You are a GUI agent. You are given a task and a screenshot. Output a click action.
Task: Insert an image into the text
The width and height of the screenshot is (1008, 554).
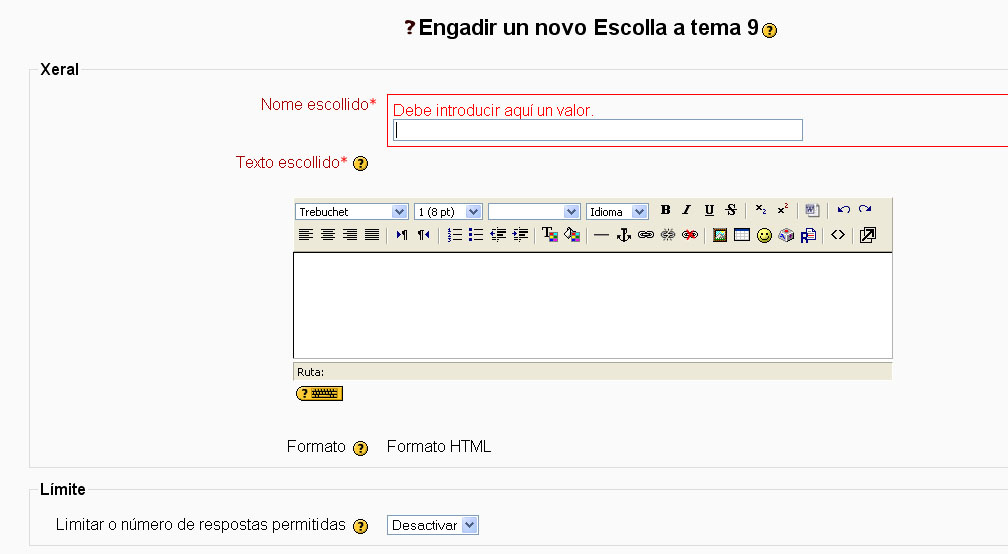720,235
